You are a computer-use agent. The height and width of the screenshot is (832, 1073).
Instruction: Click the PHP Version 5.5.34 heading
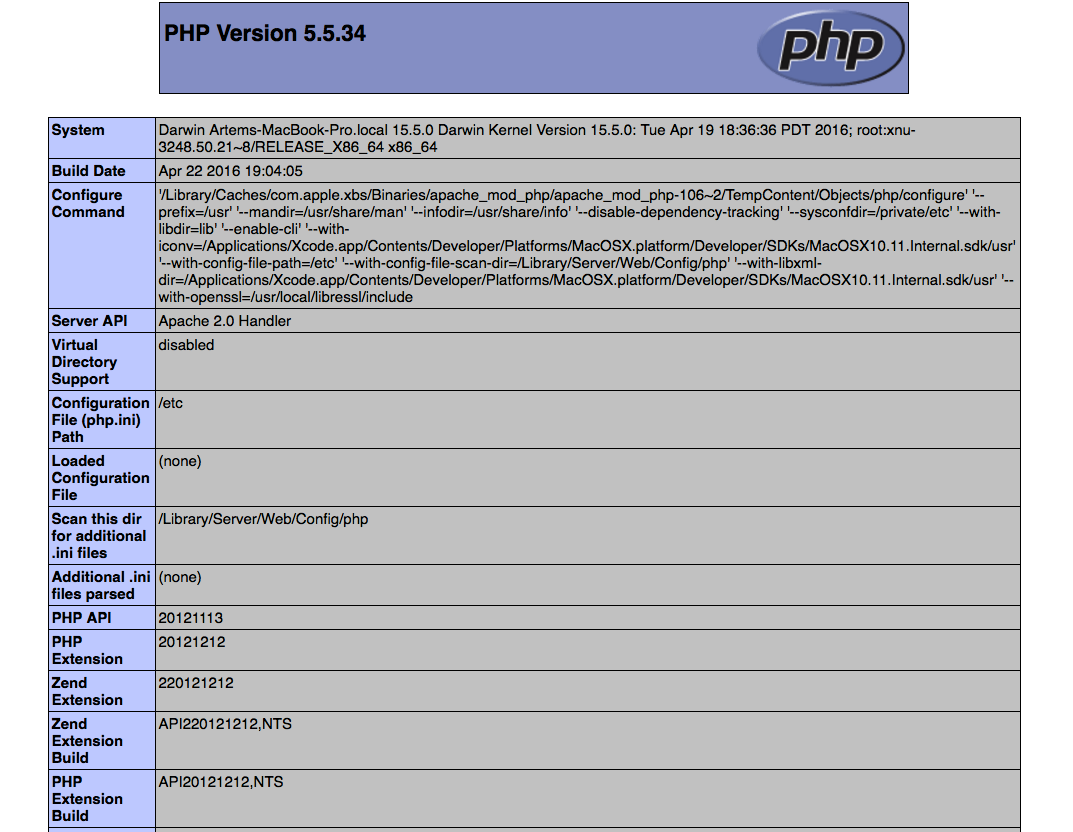tap(265, 33)
